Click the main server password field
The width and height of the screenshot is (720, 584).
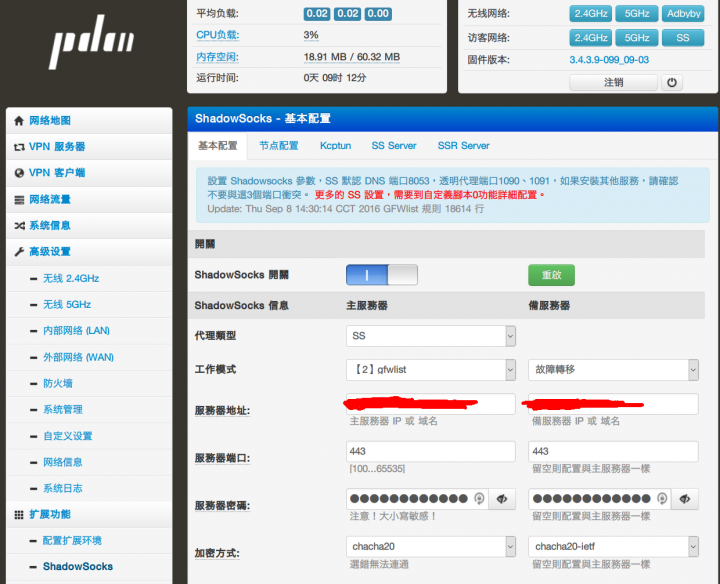tap(417, 499)
